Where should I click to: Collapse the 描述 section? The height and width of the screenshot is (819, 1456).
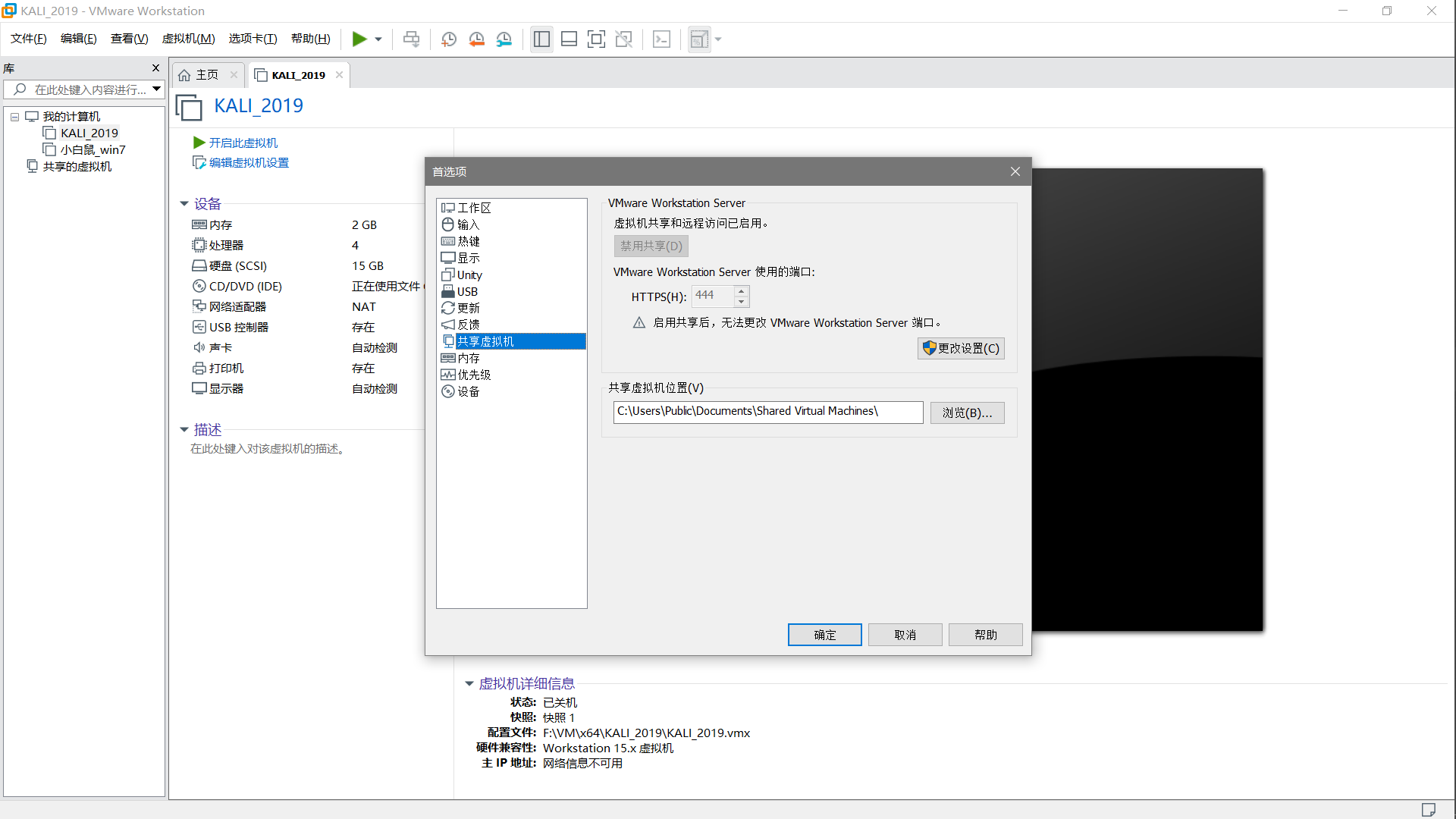click(184, 430)
